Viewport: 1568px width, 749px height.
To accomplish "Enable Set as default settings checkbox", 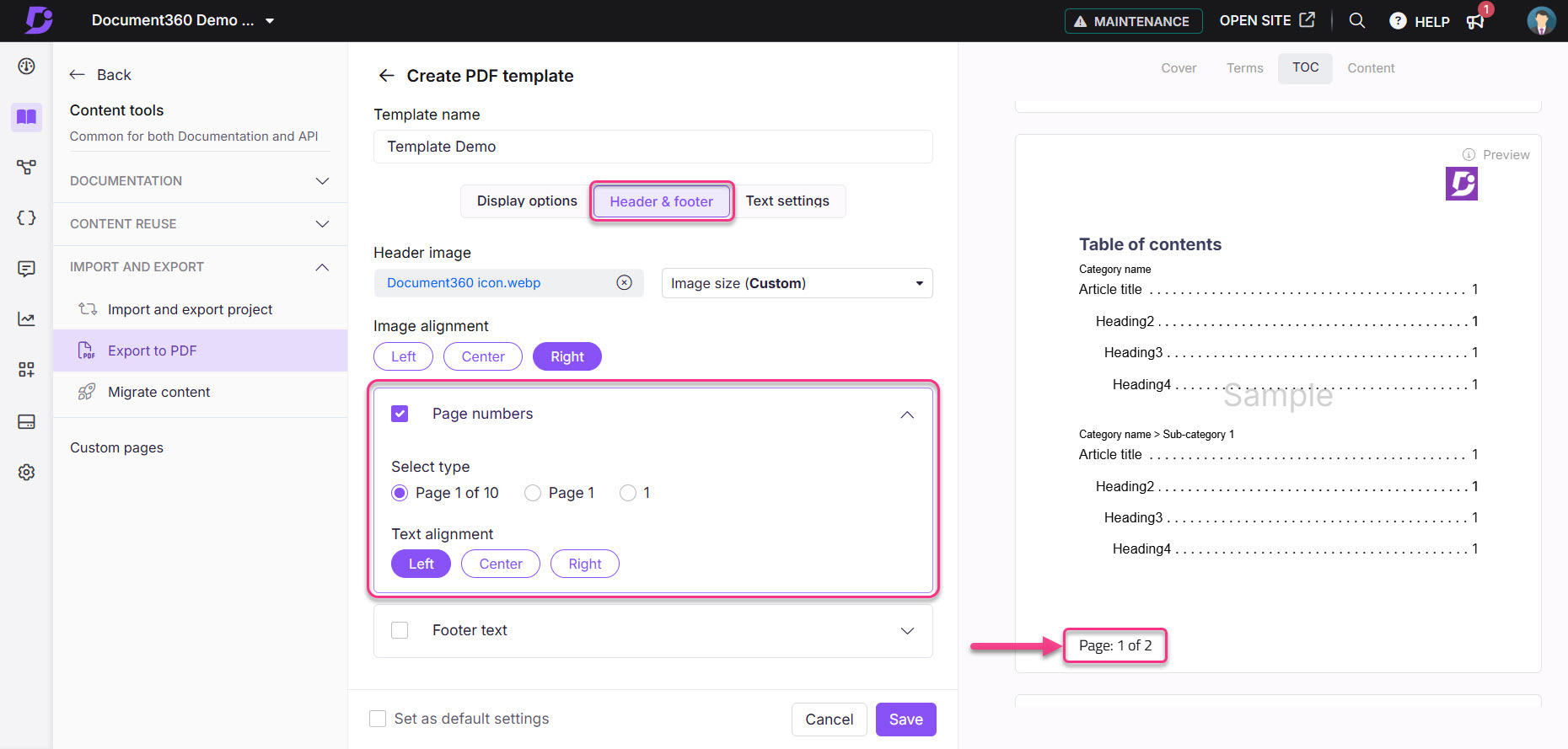I will point(378,719).
